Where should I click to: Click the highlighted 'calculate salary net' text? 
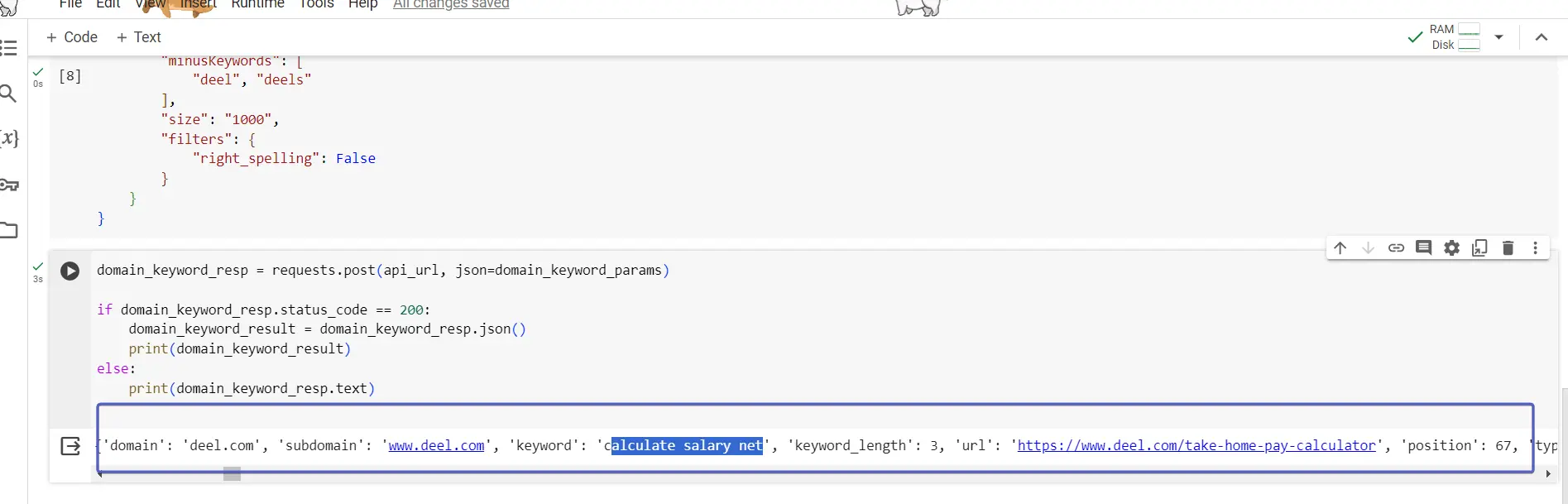click(687, 445)
